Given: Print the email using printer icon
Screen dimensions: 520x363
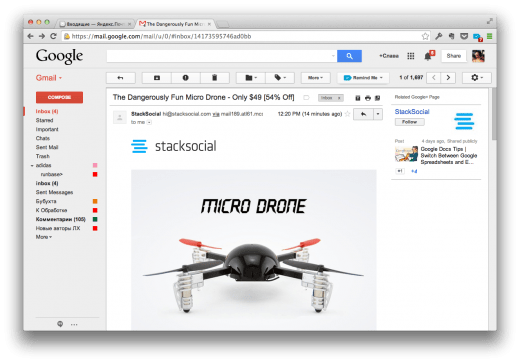Looking at the screenshot, I should pyautogui.click(x=368, y=98).
